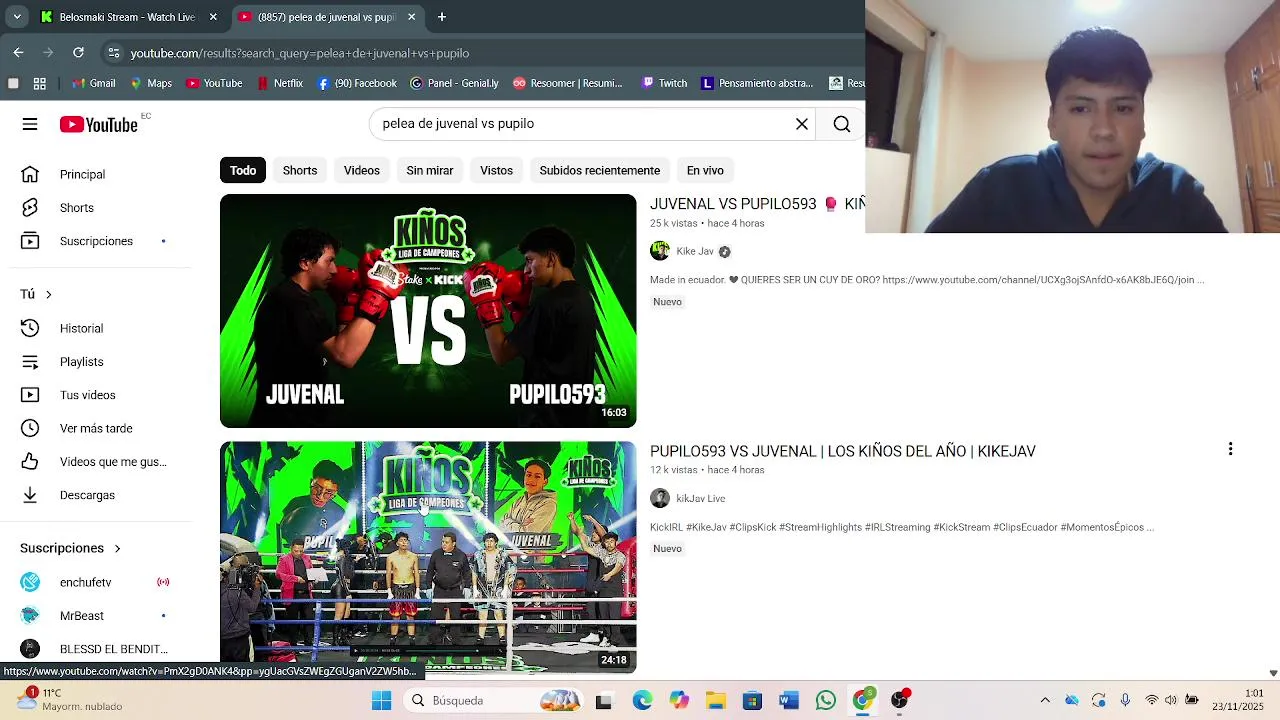
Task: Select the Vistos filter chip
Action: 496,170
